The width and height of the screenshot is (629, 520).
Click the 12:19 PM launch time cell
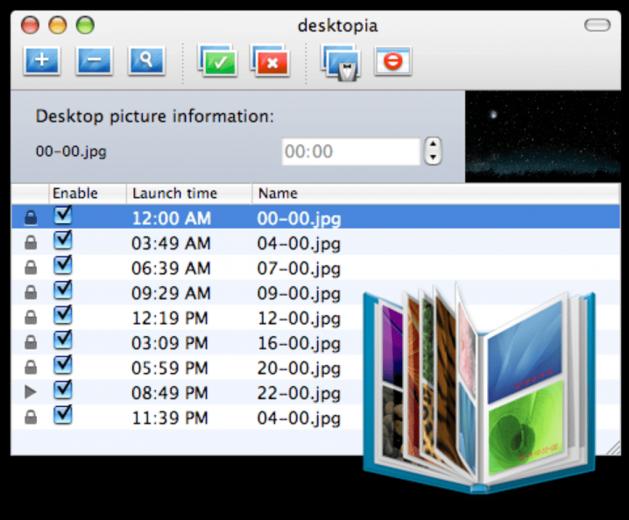170,318
